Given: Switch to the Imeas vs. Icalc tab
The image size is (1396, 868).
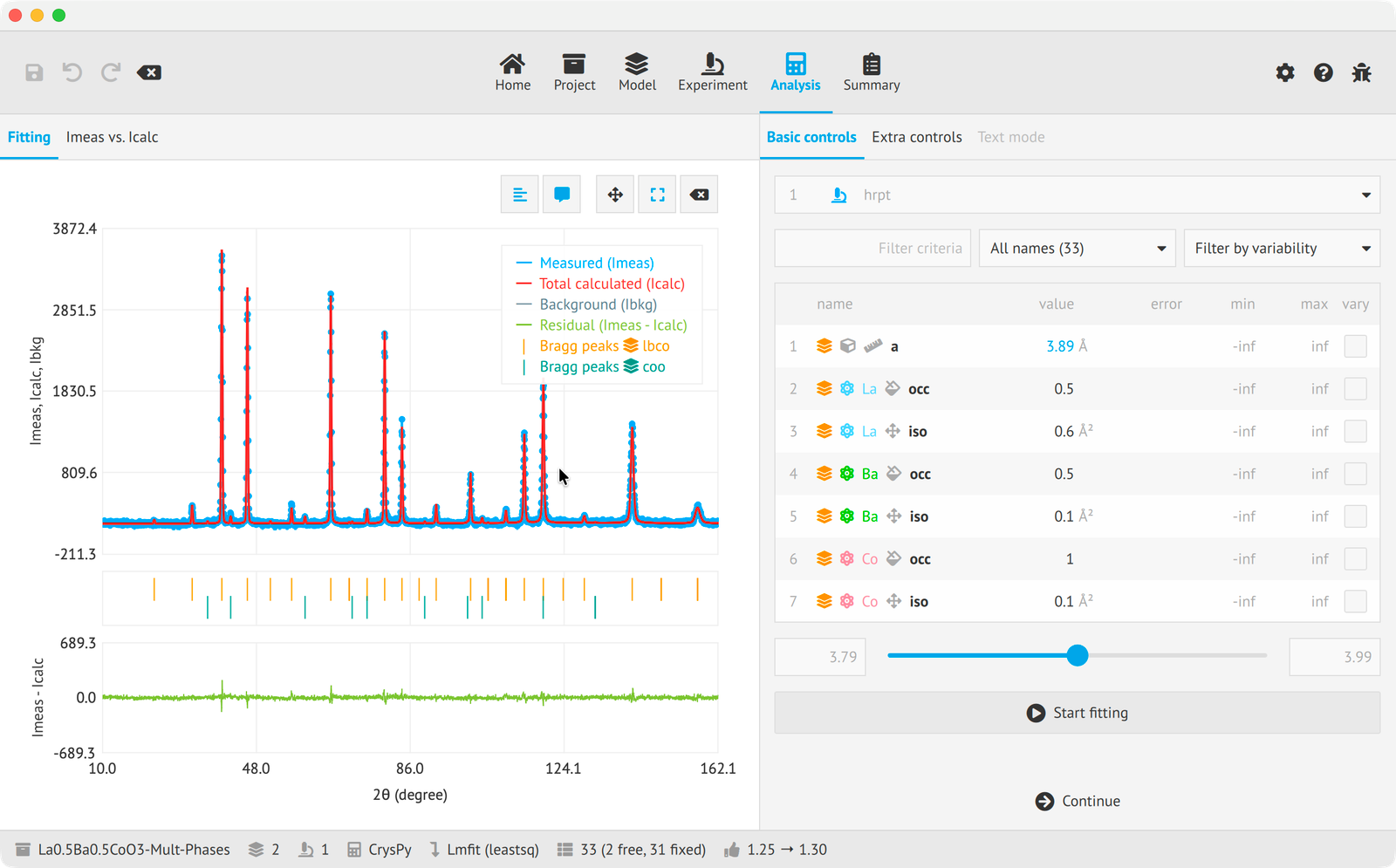Looking at the screenshot, I should 113,137.
